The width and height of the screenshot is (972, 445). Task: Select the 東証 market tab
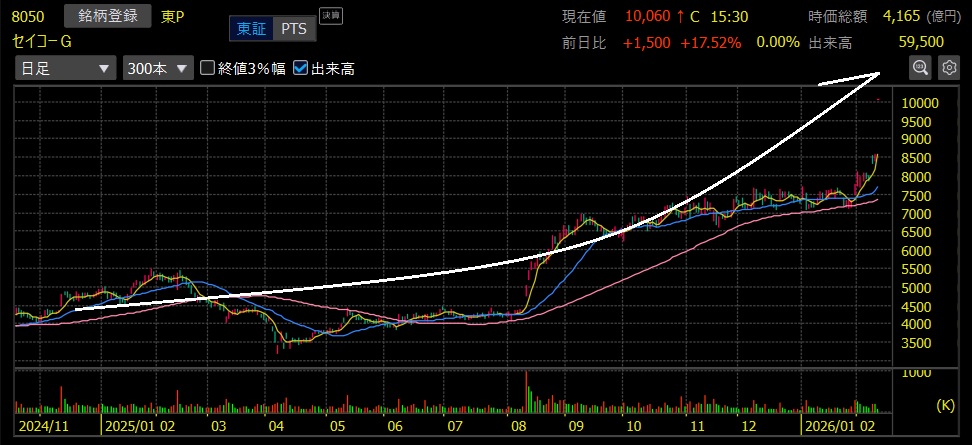(x=251, y=28)
